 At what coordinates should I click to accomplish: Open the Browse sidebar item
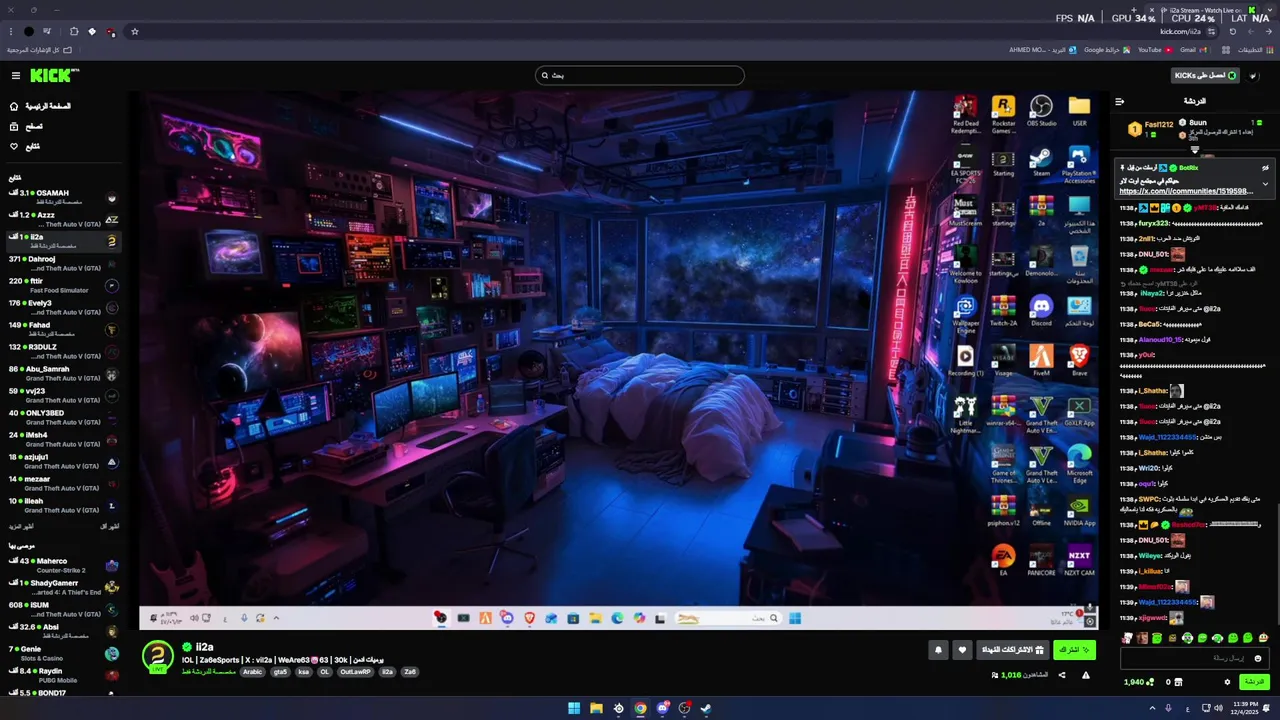(26, 127)
